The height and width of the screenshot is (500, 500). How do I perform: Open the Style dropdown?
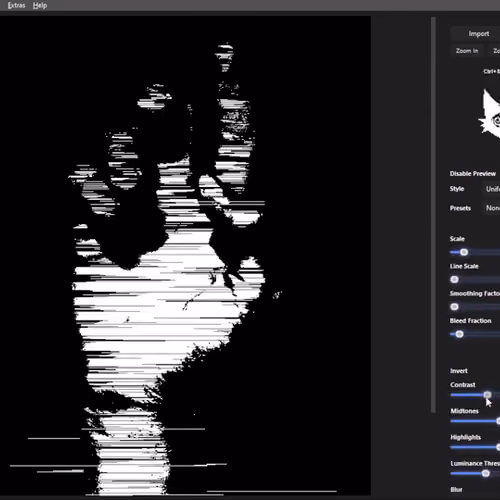[491, 189]
